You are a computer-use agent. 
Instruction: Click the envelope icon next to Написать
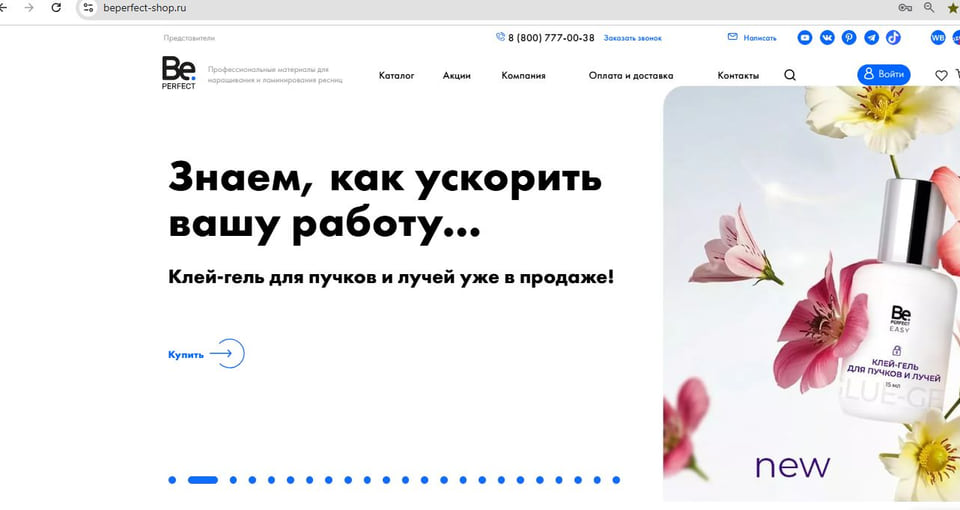coord(732,37)
